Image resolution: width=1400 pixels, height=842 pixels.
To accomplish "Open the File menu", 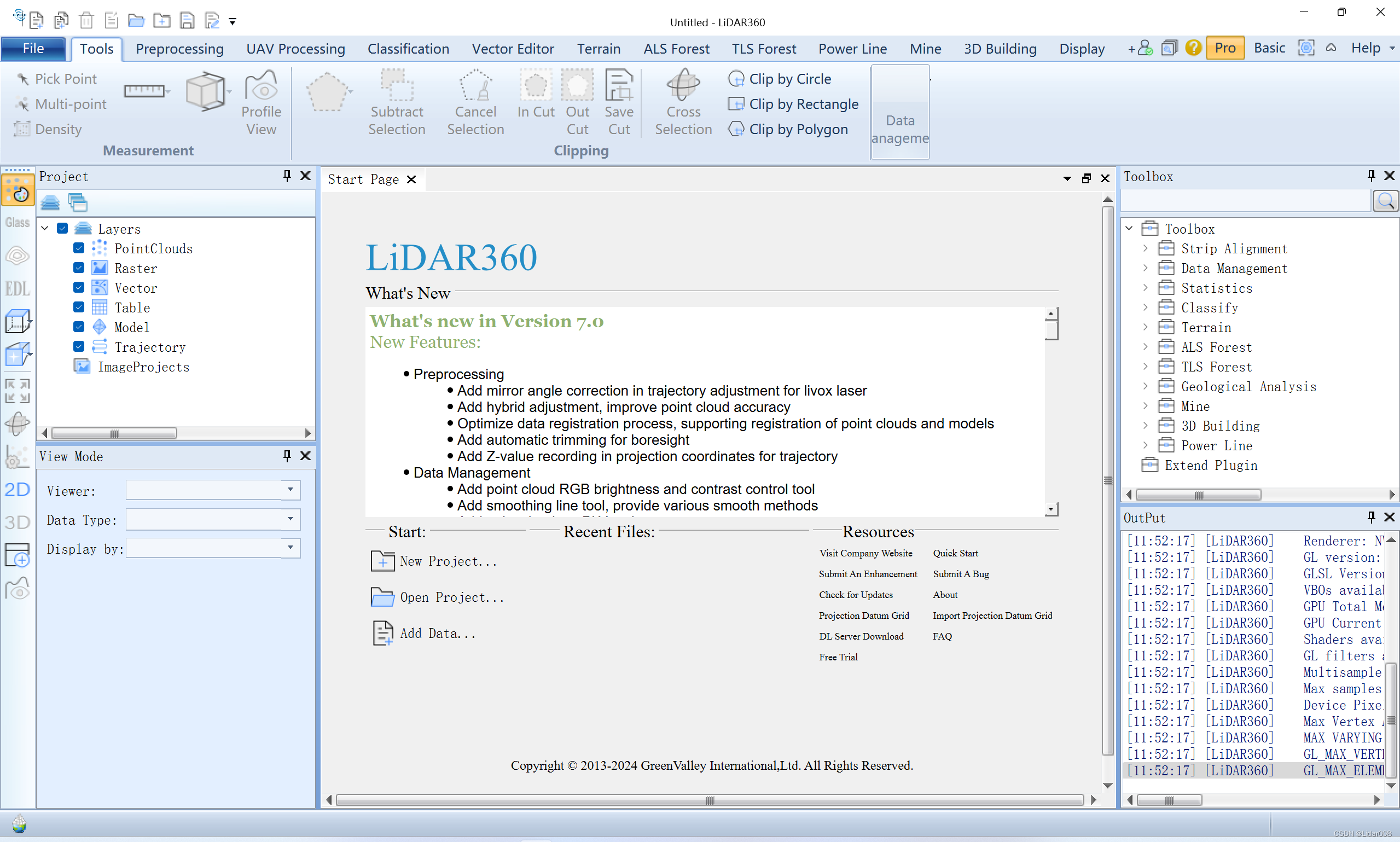I will click(x=33, y=48).
